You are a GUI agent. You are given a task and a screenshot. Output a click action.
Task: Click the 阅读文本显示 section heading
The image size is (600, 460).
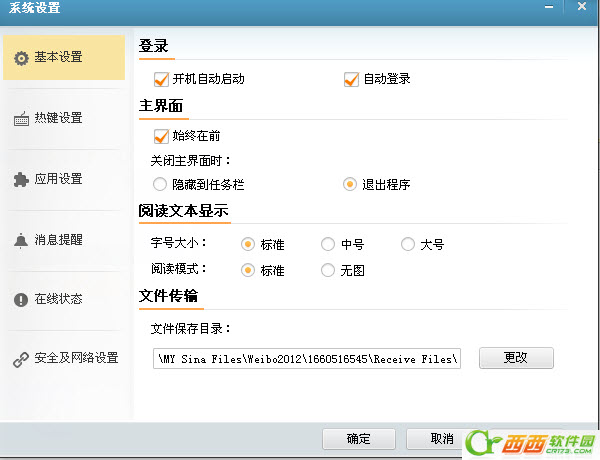point(184,210)
